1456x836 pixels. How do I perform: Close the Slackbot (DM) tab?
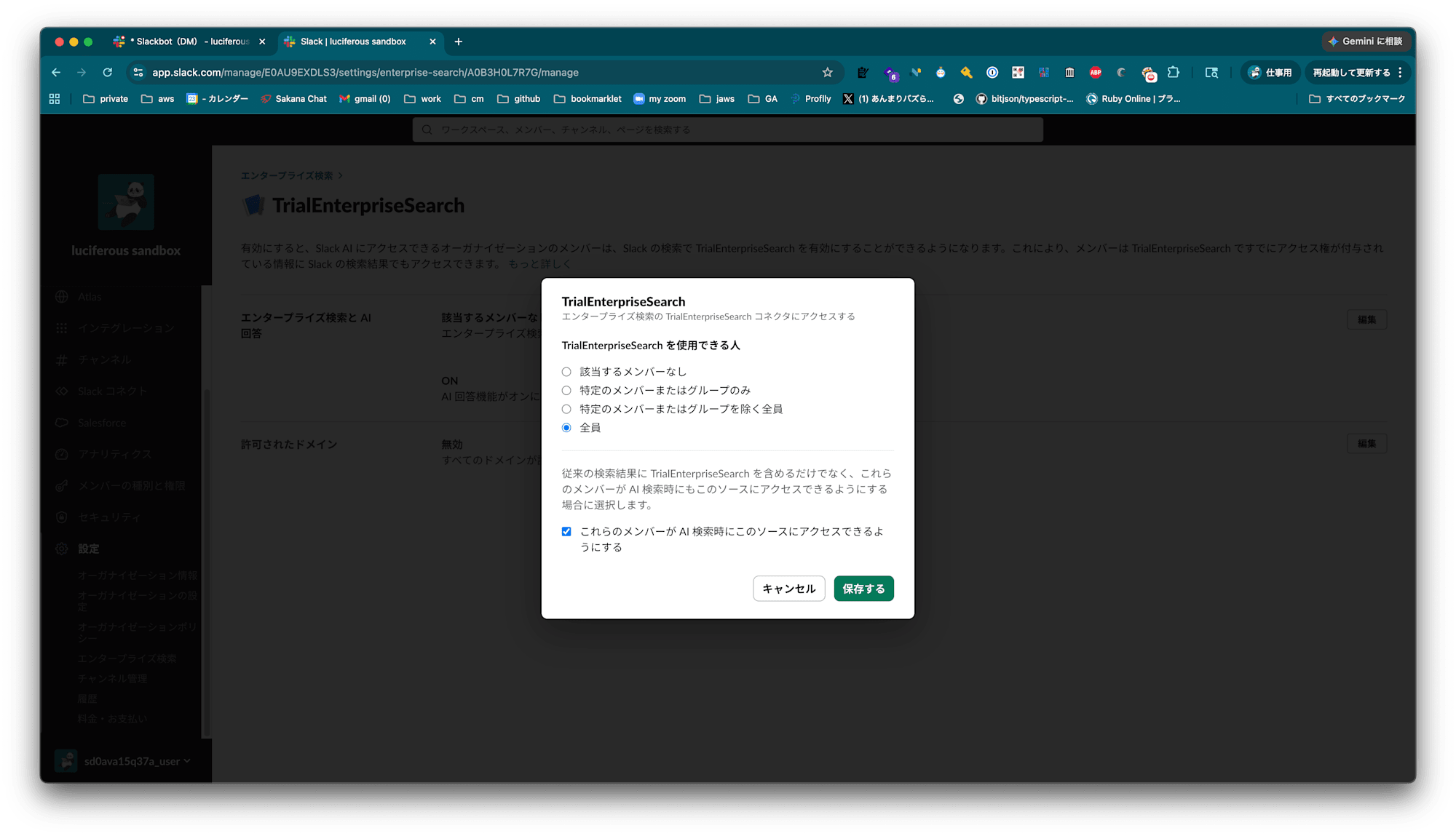pyautogui.click(x=262, y=41)
